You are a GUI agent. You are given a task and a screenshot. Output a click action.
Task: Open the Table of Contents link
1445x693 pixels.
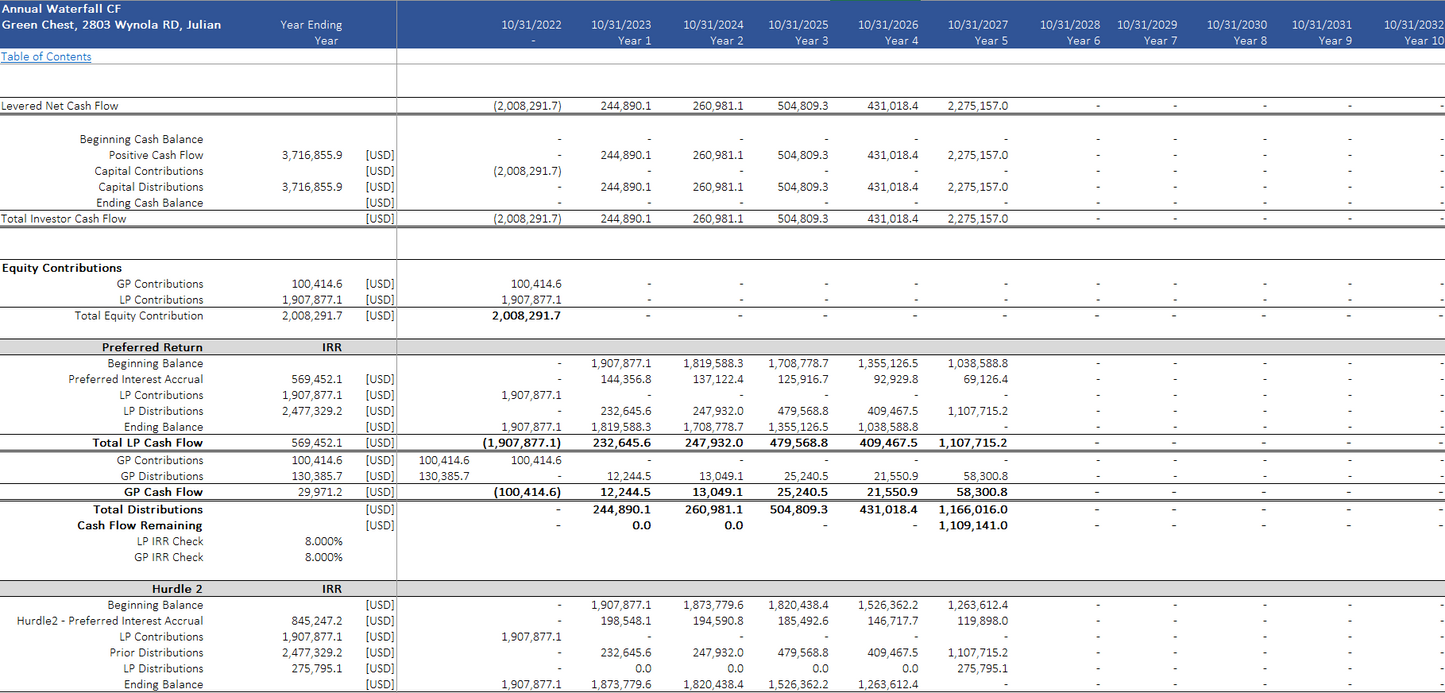click(x=46, y=57)
